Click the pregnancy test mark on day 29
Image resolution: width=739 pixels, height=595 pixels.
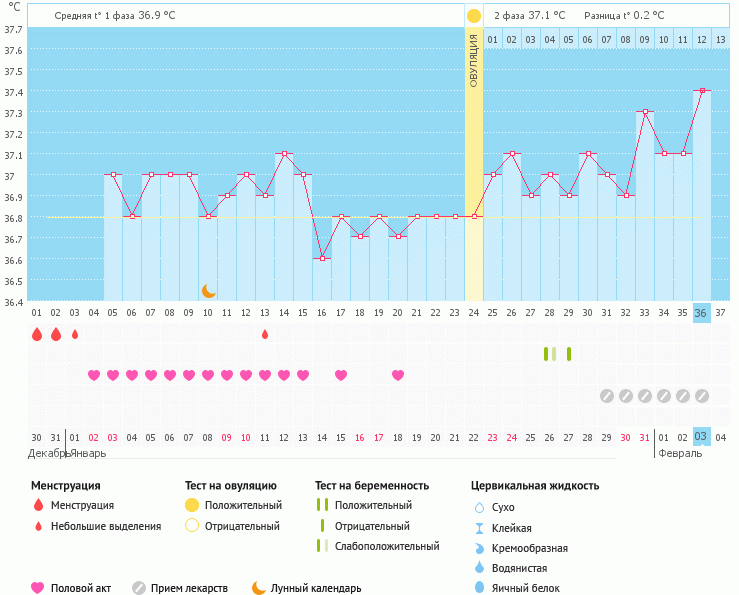tap(569, 354)
